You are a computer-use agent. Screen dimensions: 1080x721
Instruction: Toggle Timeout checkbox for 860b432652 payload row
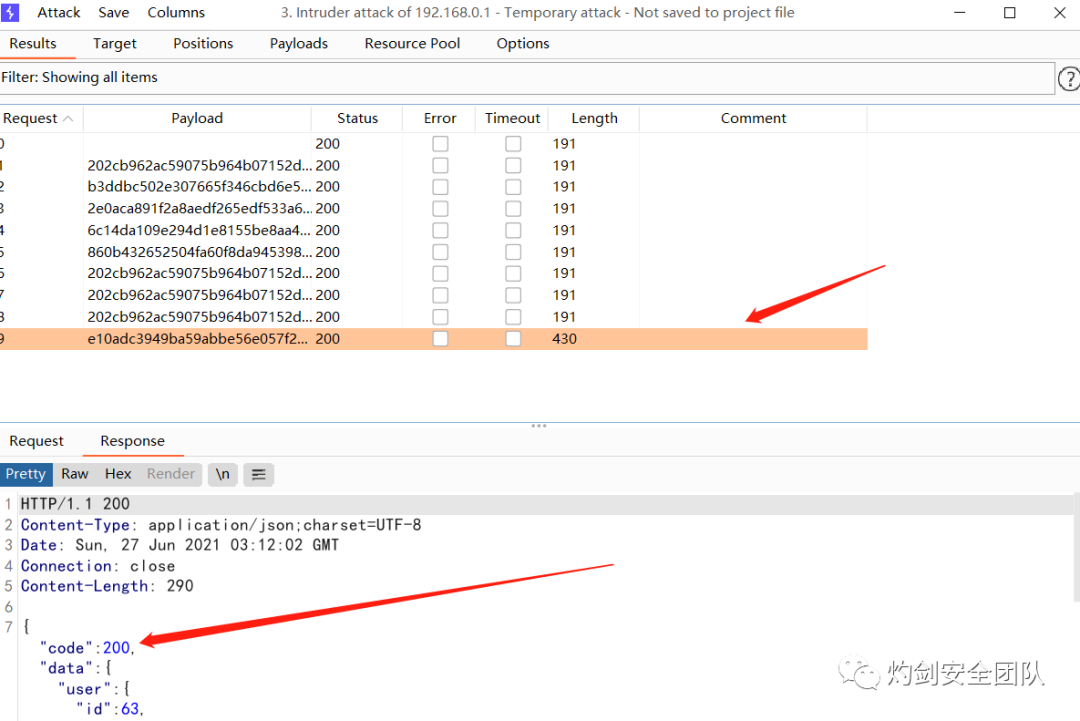point(513,253)
